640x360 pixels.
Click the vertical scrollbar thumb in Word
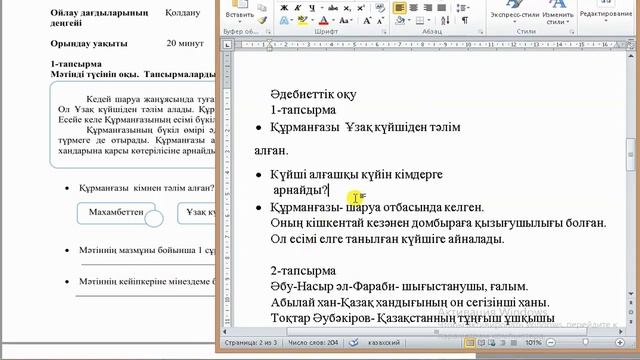631,155
